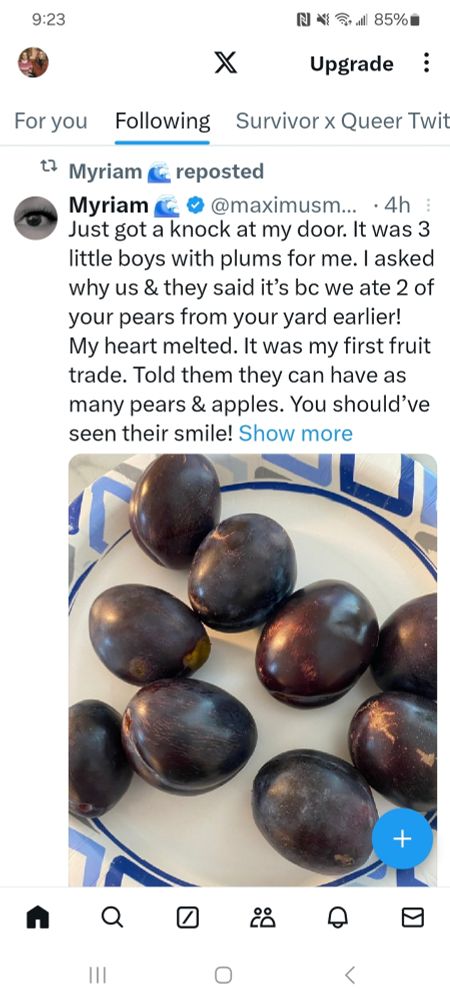Select the Following tab

point(163,121)
